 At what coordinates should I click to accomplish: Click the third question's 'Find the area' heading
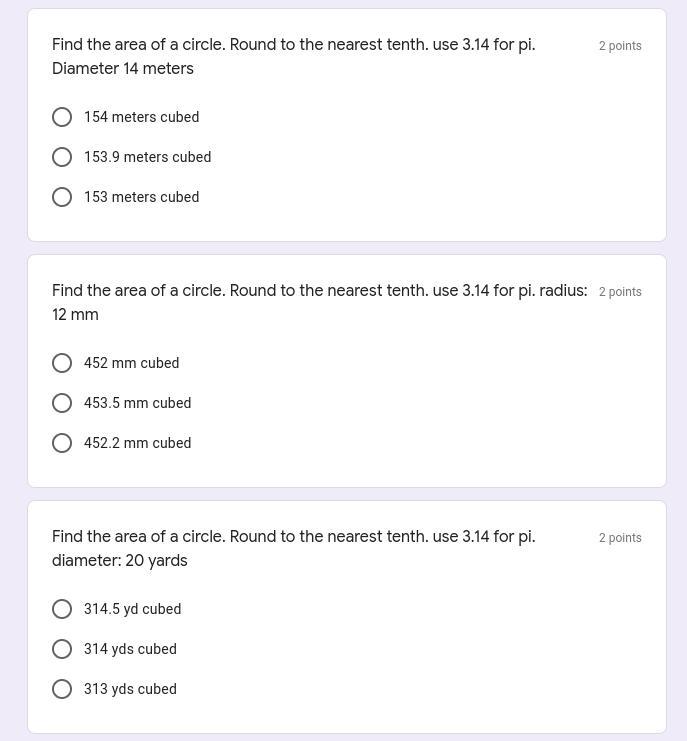click(293, 537)
